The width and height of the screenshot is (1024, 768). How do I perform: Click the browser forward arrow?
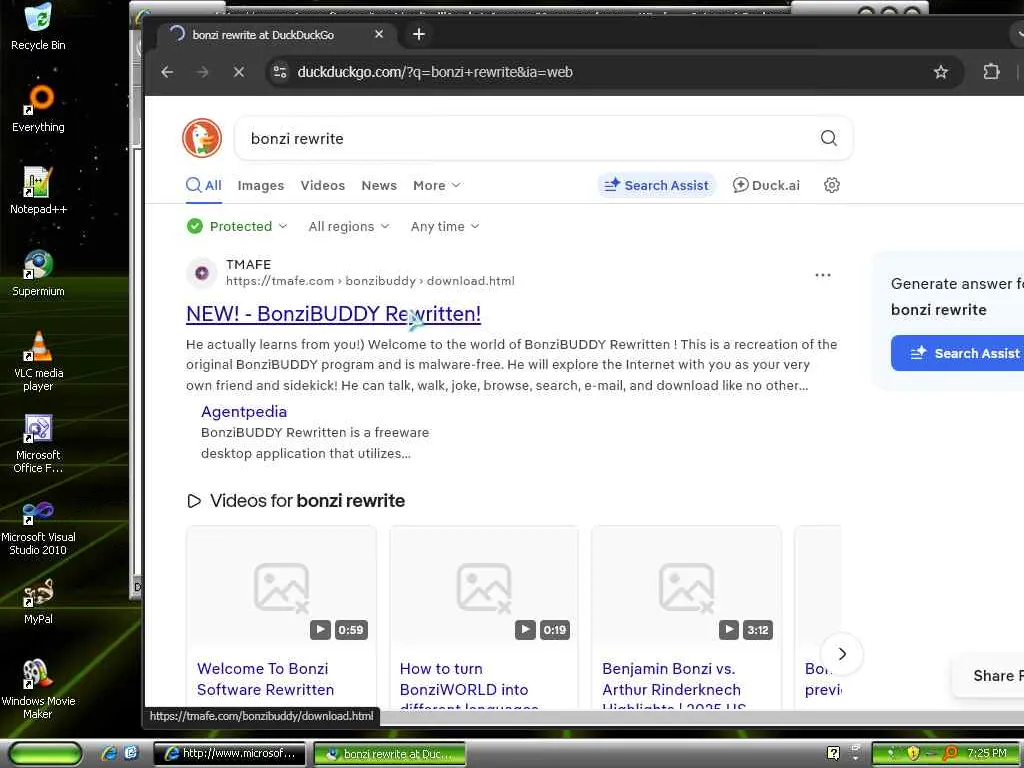(x=203, y=72)
